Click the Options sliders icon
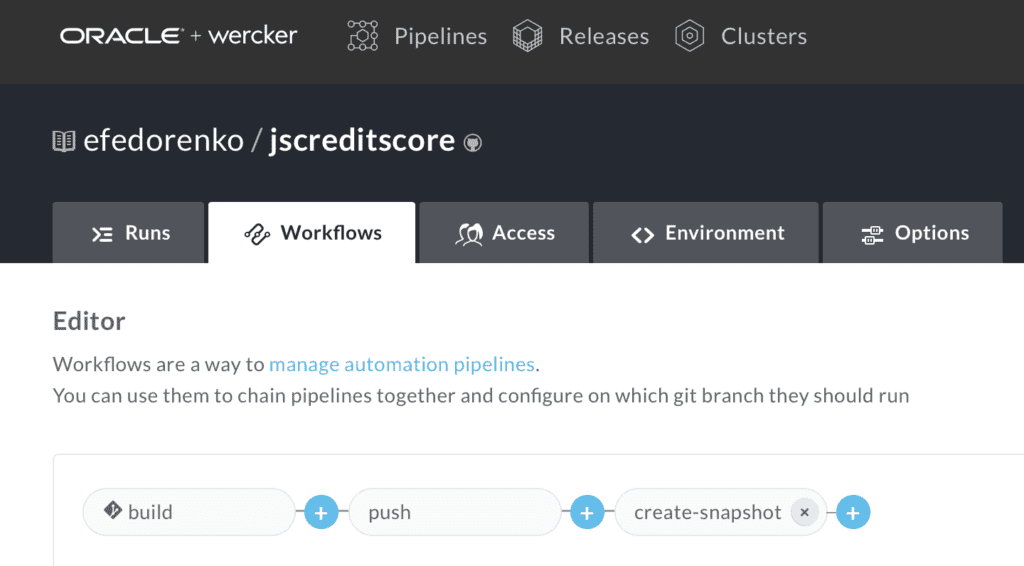Screen dimensions: 1024x566 coord(872,235)
